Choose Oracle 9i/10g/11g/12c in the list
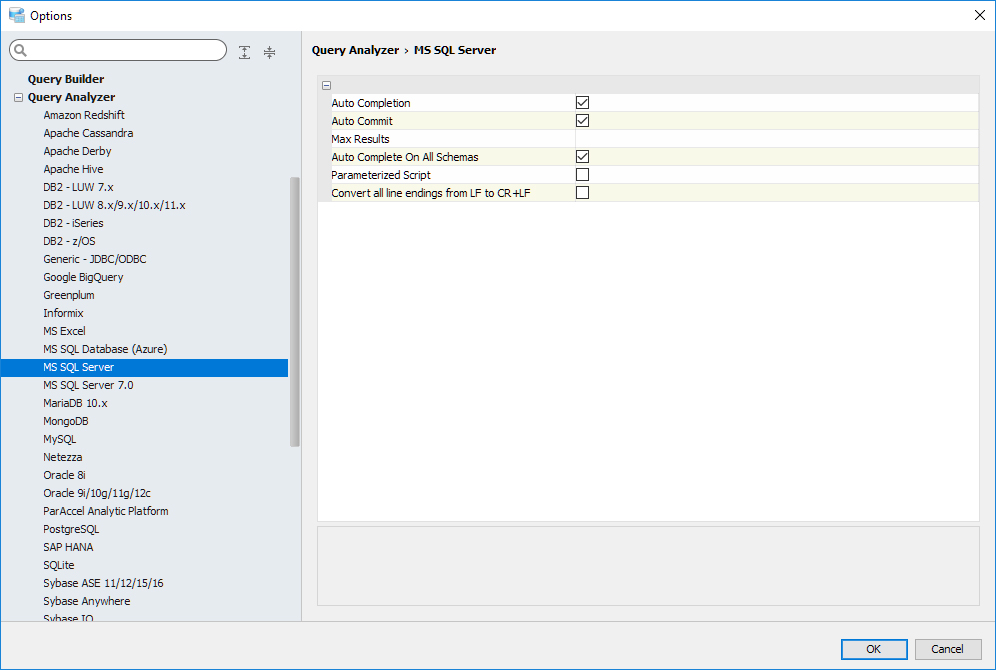The height and width of the screenshot is (670, 996). point(97,493)
